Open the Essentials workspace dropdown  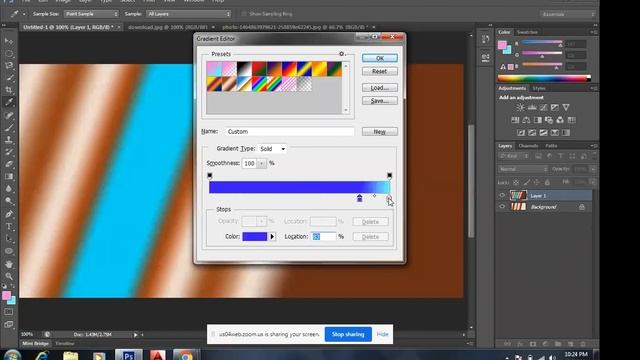coord(567,14)
